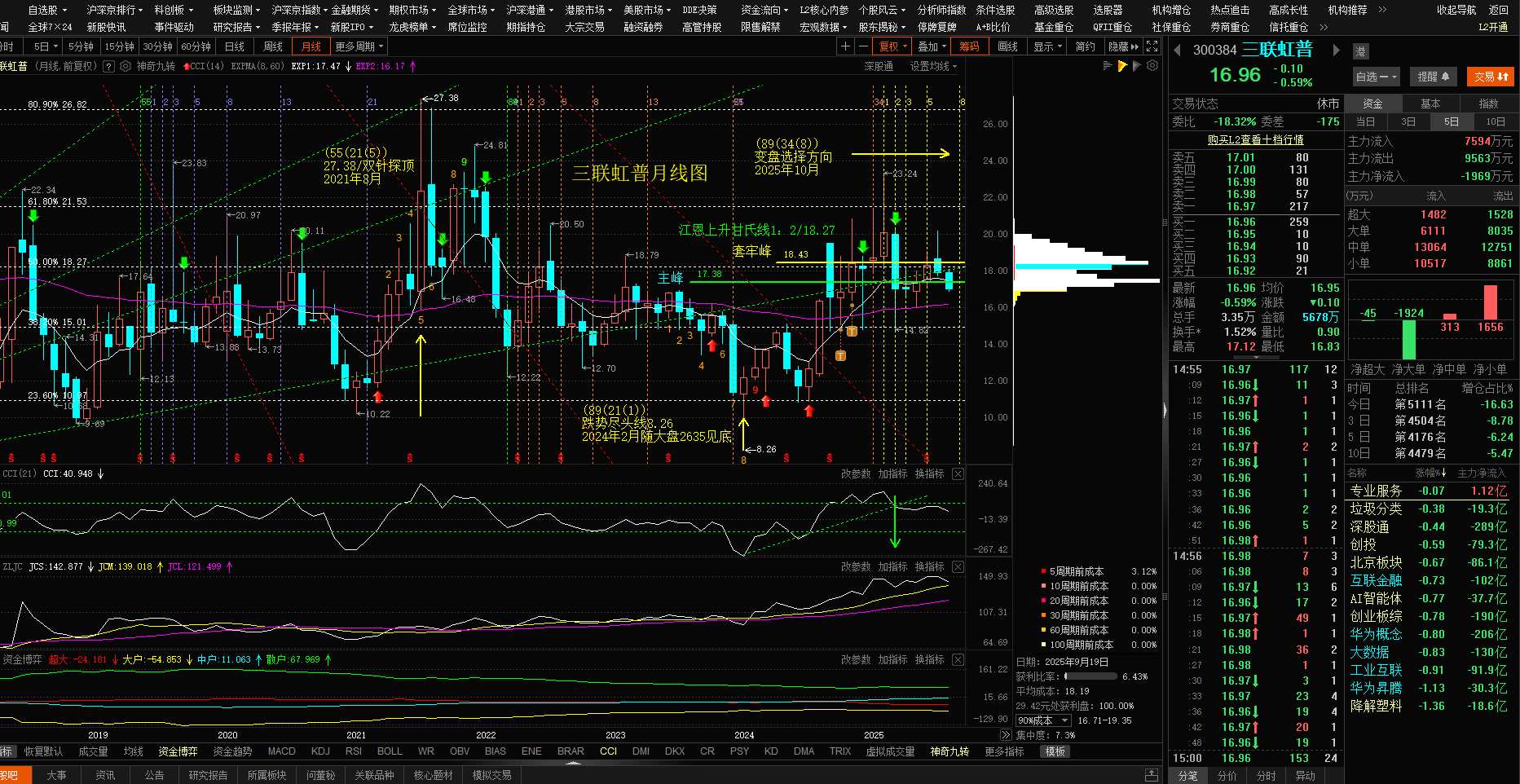Close the 资金博弈 indicator sub-panel
The image size is (1520, 784).
pos(958,659)
